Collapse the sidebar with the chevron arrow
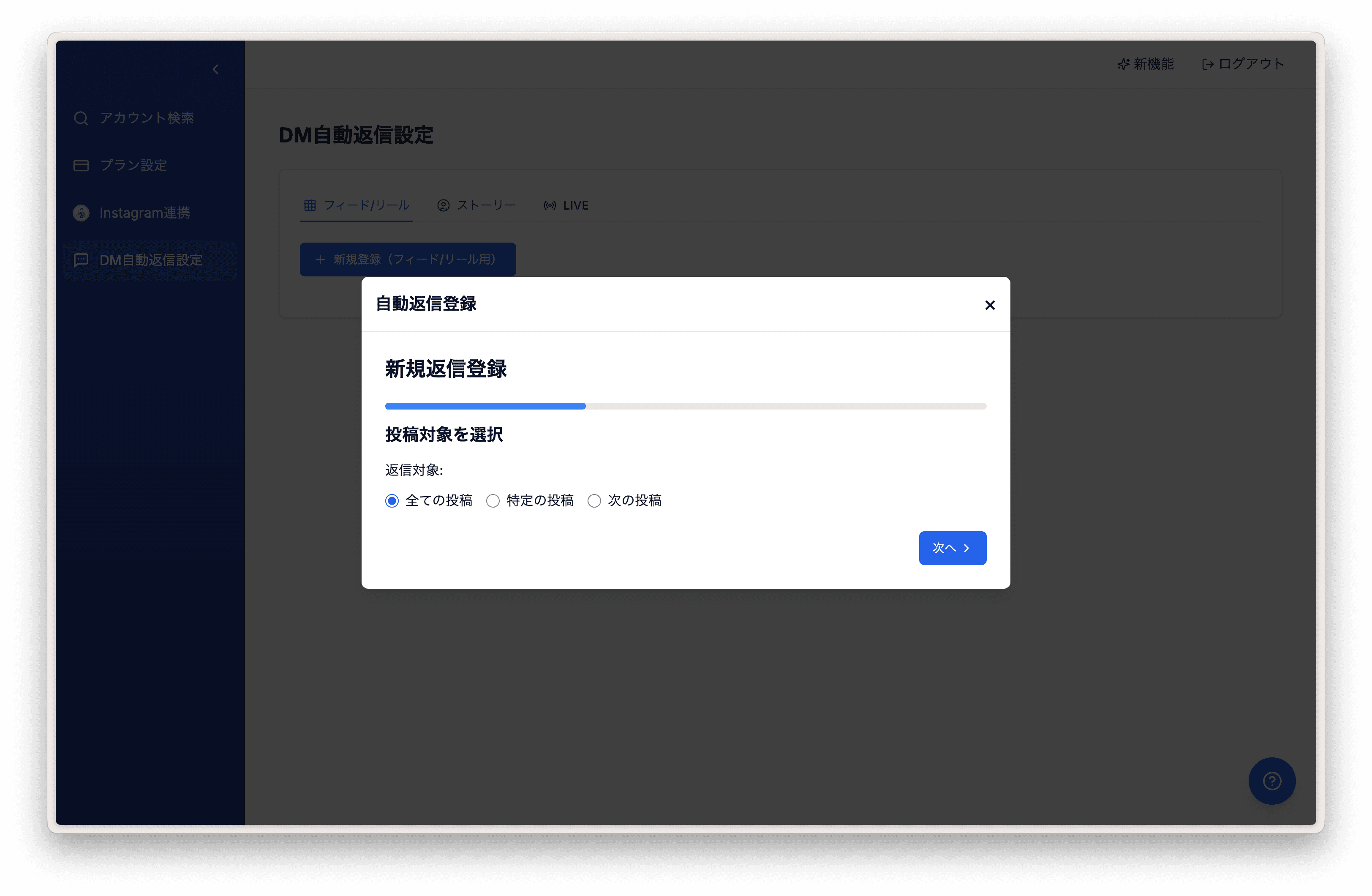Viewport: 1372px width, 896px height. 215,69
